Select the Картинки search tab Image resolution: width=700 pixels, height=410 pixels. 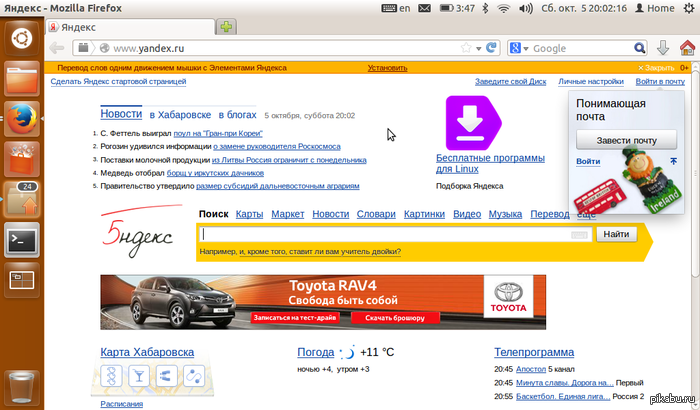click(x=424, y=214)
